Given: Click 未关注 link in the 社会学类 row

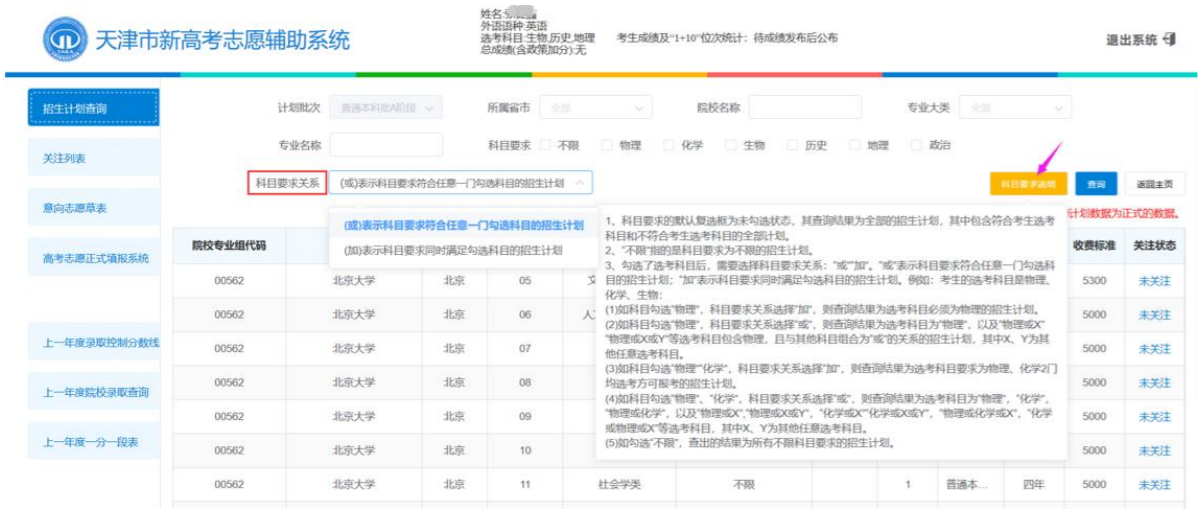Looking at the screenshot, I should [x=1154, y=484].
